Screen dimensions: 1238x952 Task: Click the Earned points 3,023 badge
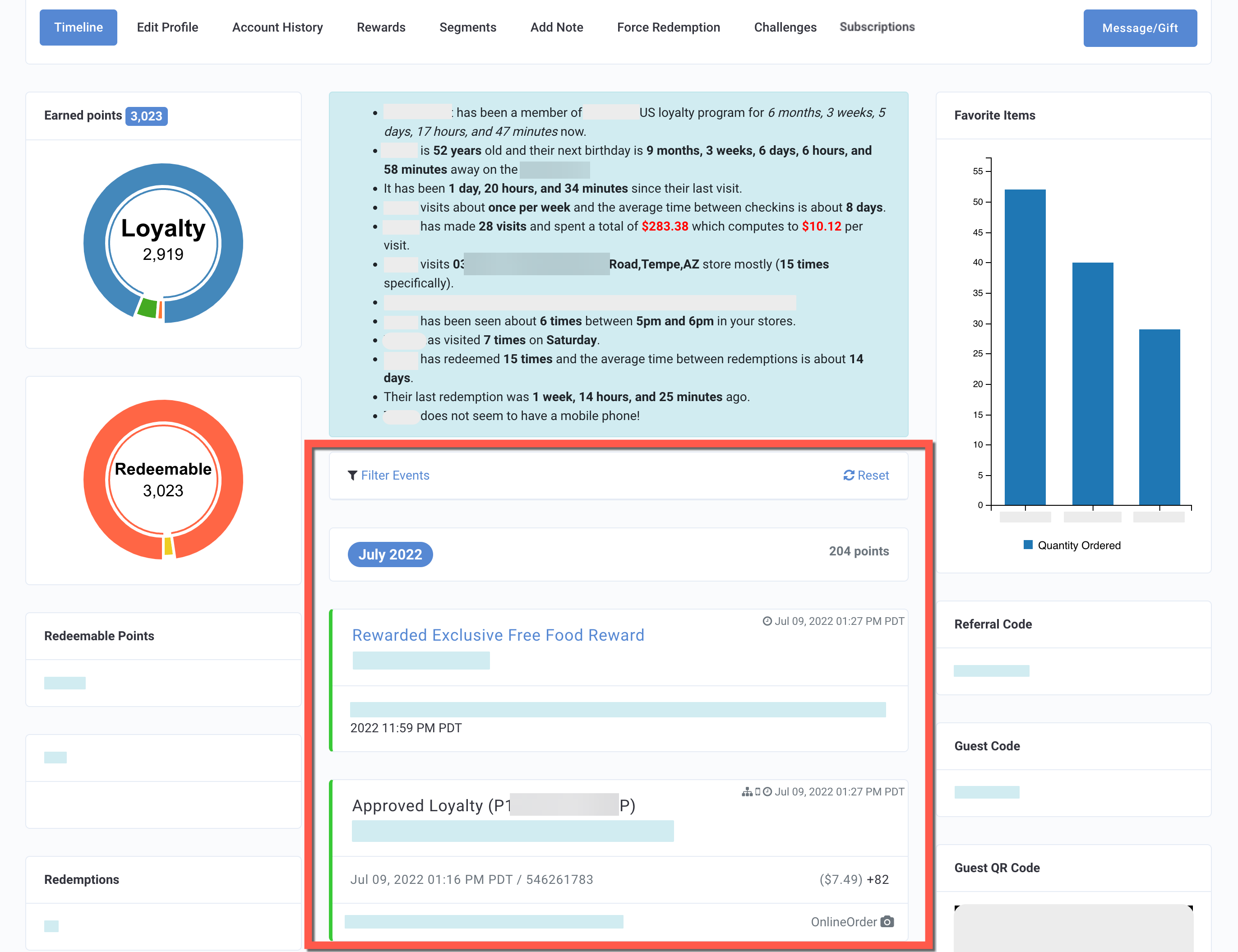click(x=146, y=116)
